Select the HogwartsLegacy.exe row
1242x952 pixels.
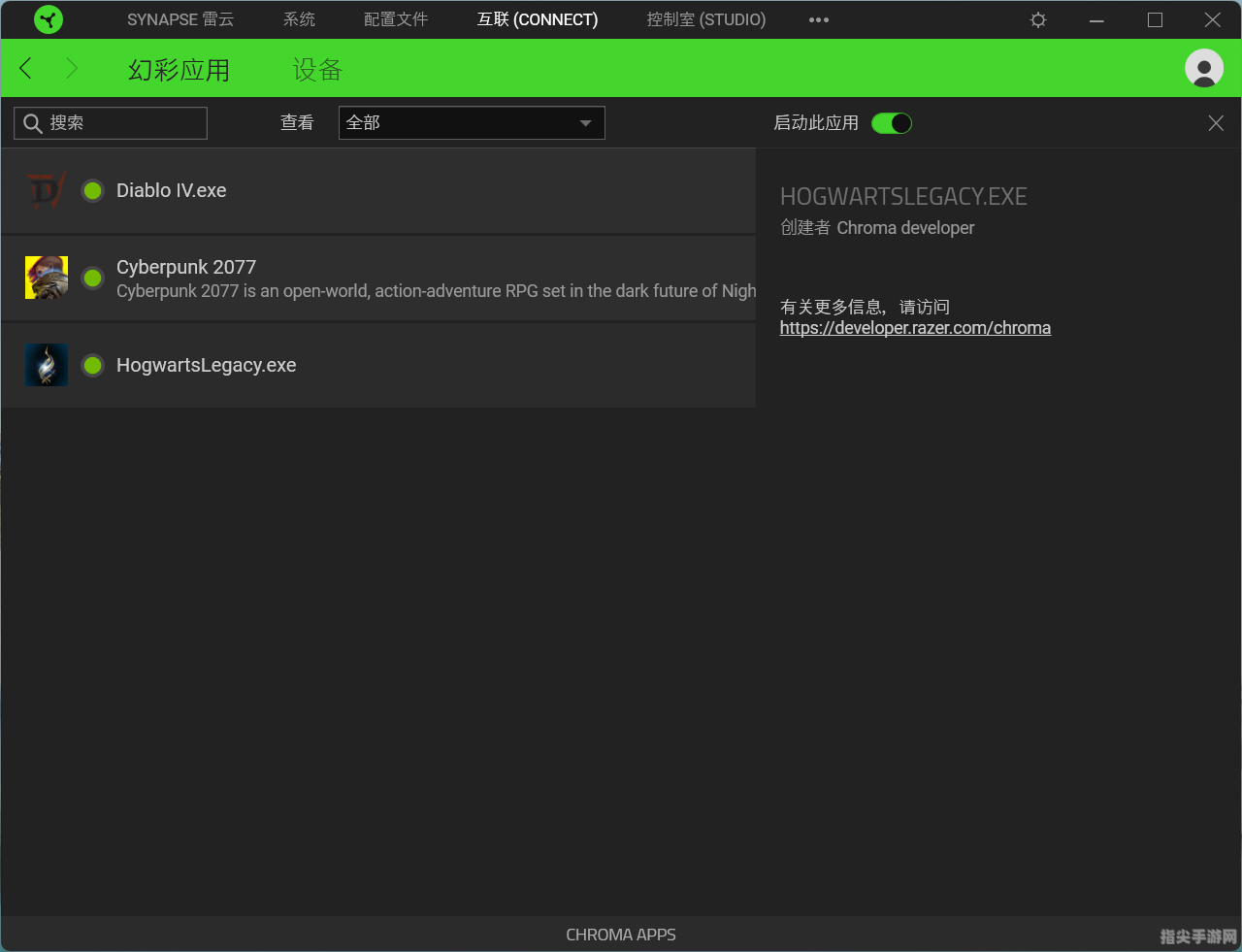point(378,365)
